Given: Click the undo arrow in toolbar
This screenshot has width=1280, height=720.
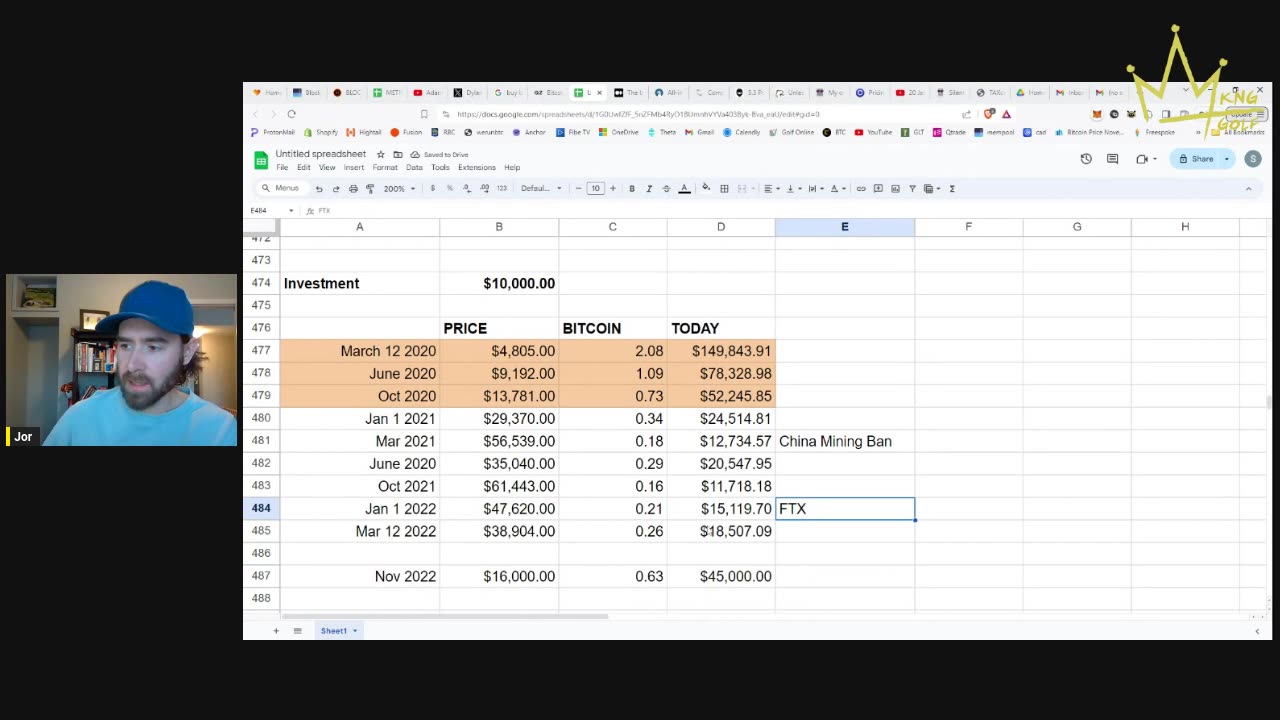Looking at the screenshot, I should click(x=319, y=188).
